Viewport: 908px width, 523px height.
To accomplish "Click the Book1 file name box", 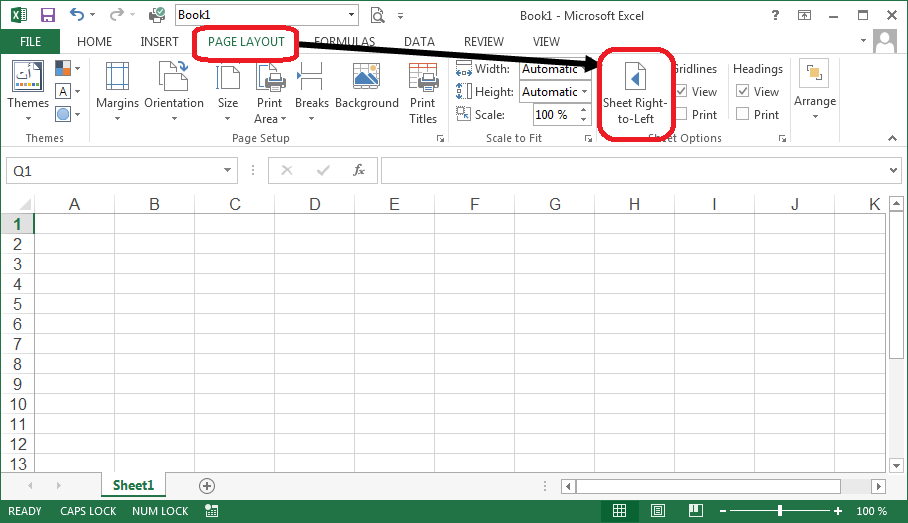I will 266,15.
